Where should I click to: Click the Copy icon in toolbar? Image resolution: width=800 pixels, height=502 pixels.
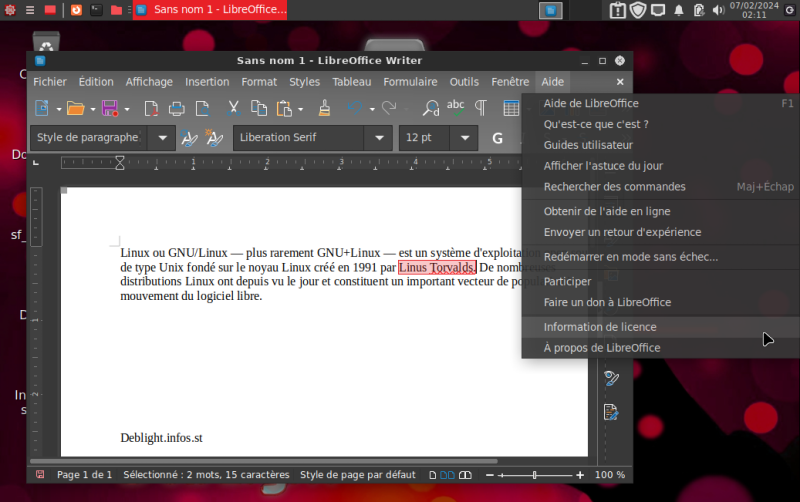coord(259,108)
